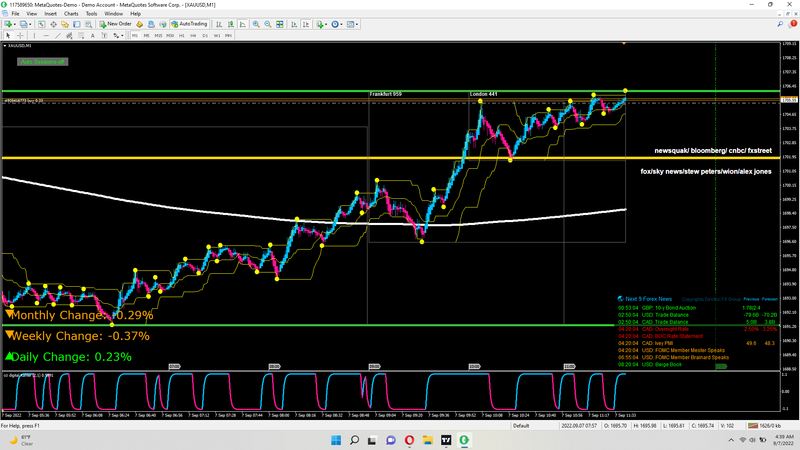The width and height of the screenshot is (800, 450).
Task: Switch chart to bar chart
Action: pos(219,24)
